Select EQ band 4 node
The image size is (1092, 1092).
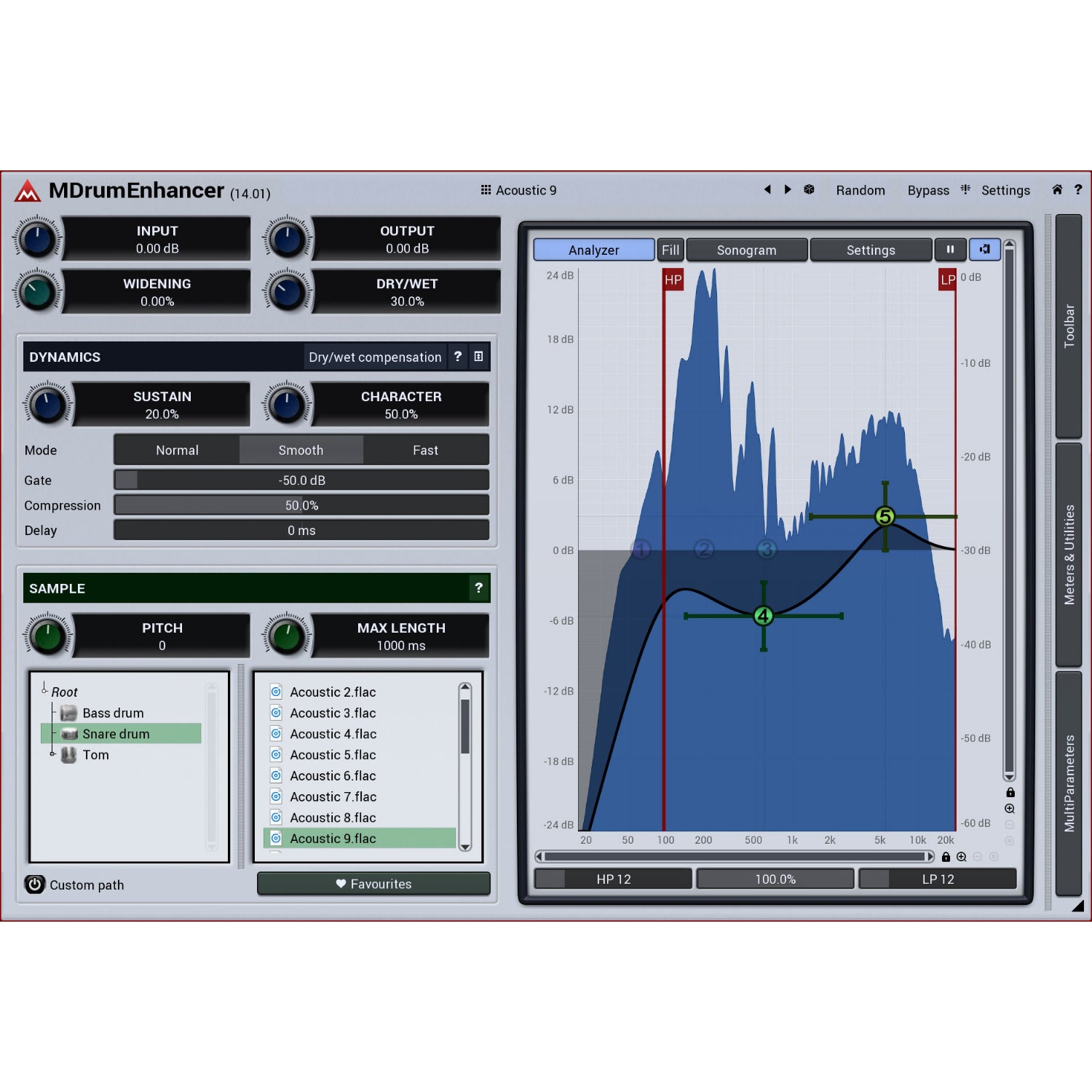pyautogui.click(x=763, y=616)
